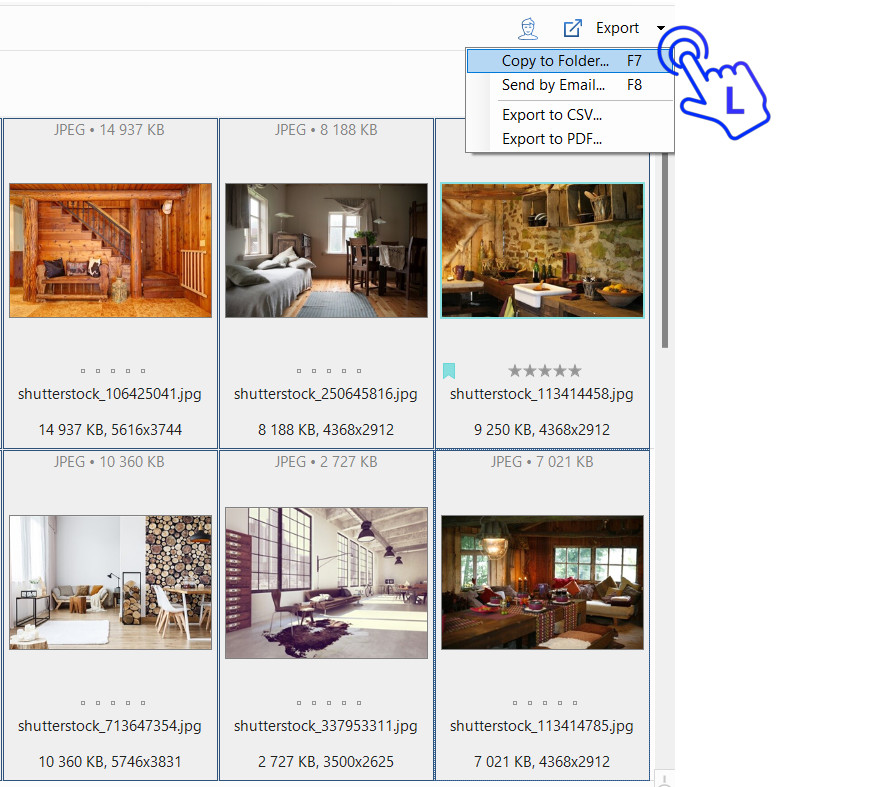
Task: Click rating dots under shutterstock_337953311 thumbnail
Action: (328, 703)
